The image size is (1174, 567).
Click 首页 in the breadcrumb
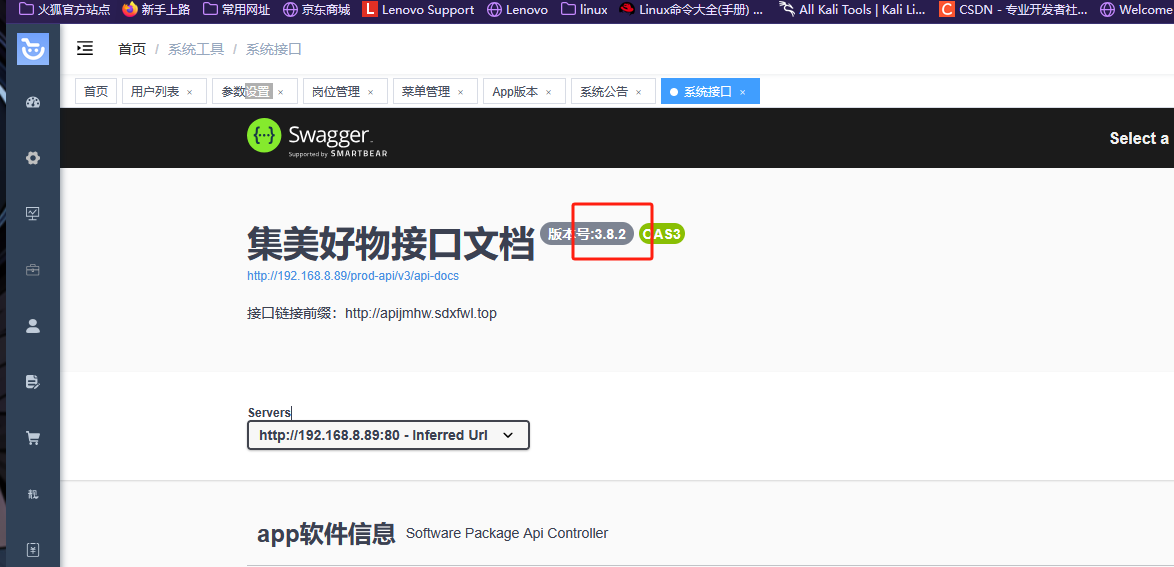pos(132,49)
